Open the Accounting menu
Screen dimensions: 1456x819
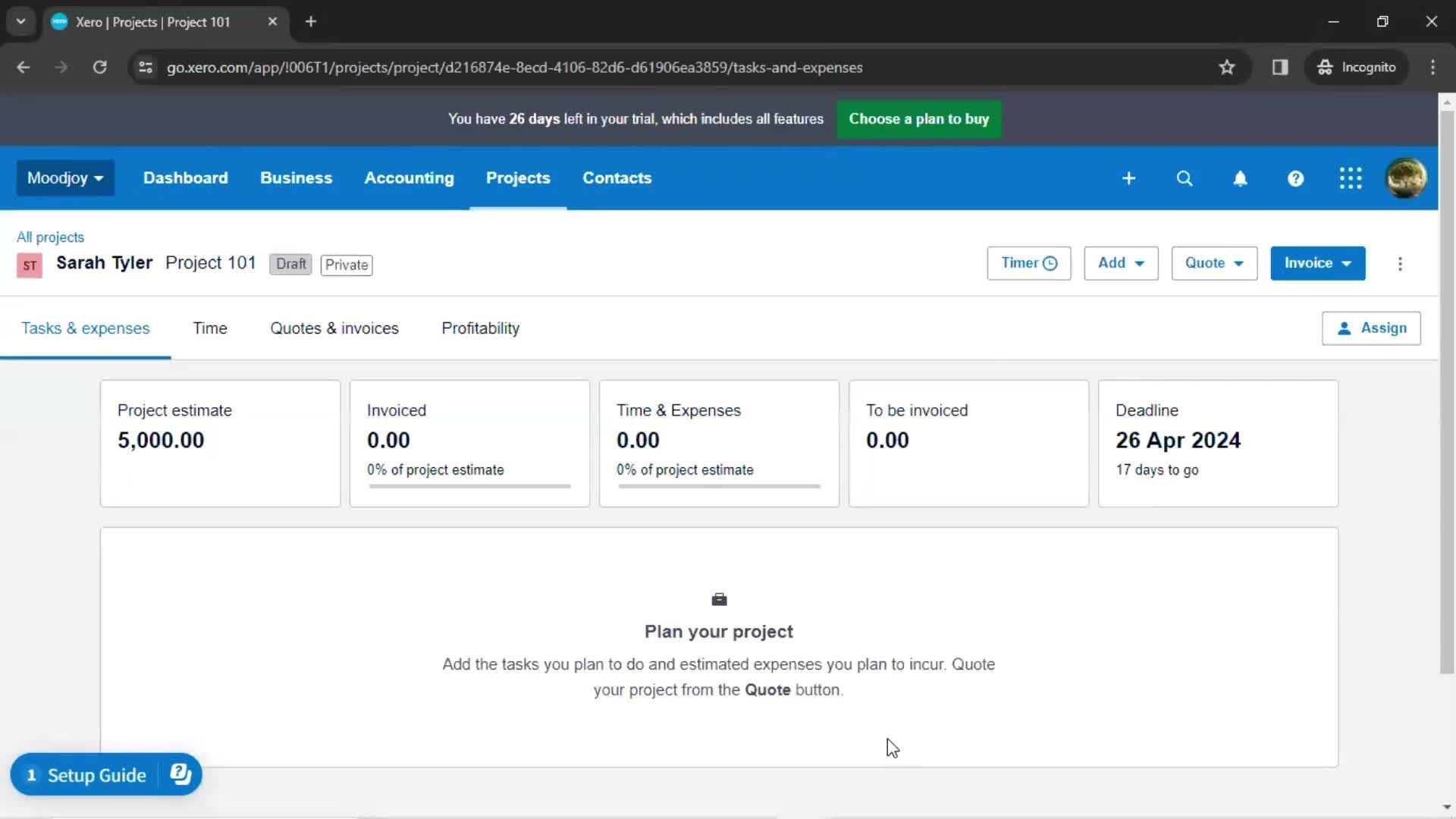coord(409,178)
